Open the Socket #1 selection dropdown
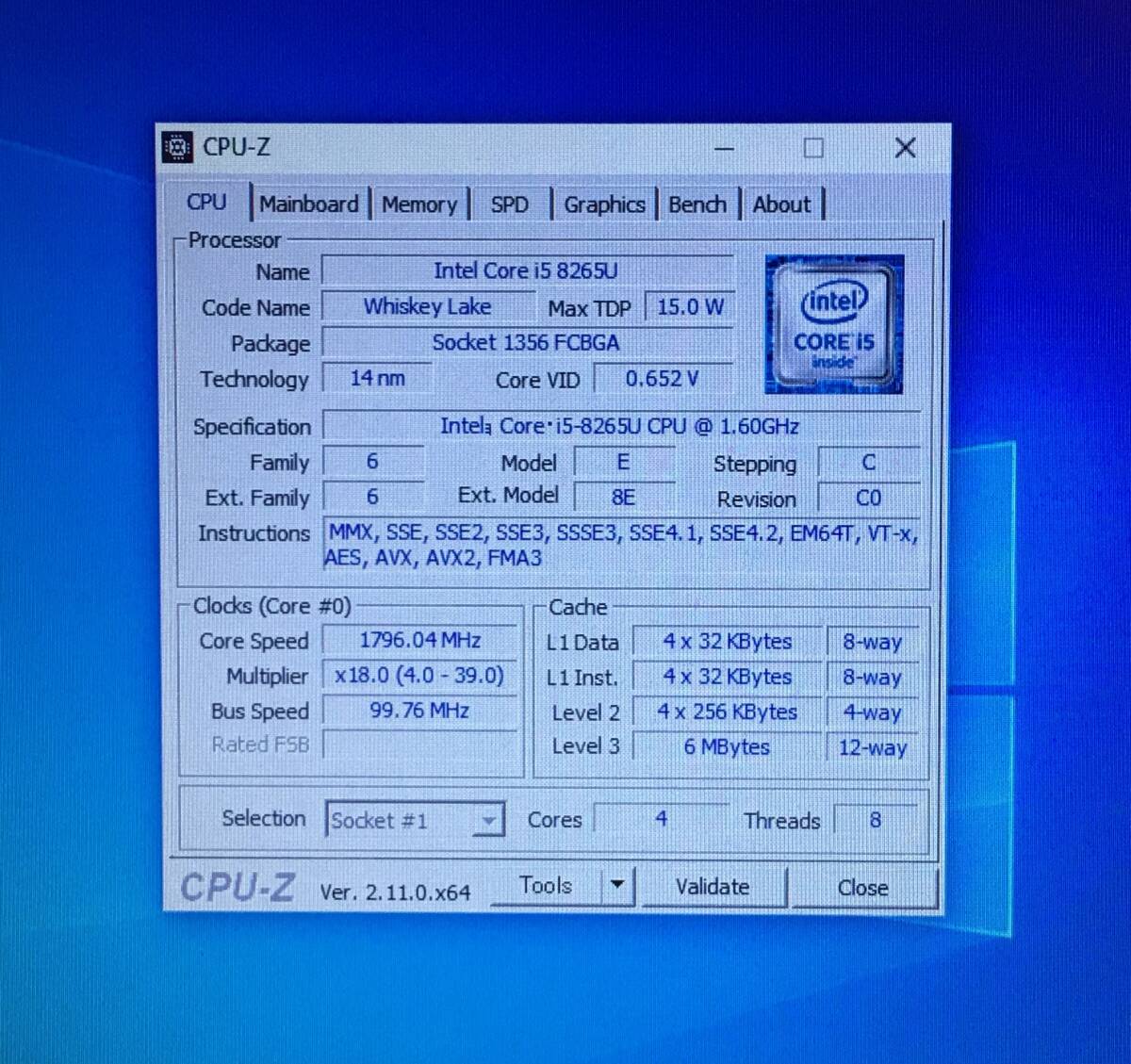The image size is (1131, 1064). click(x=415, y=821)
